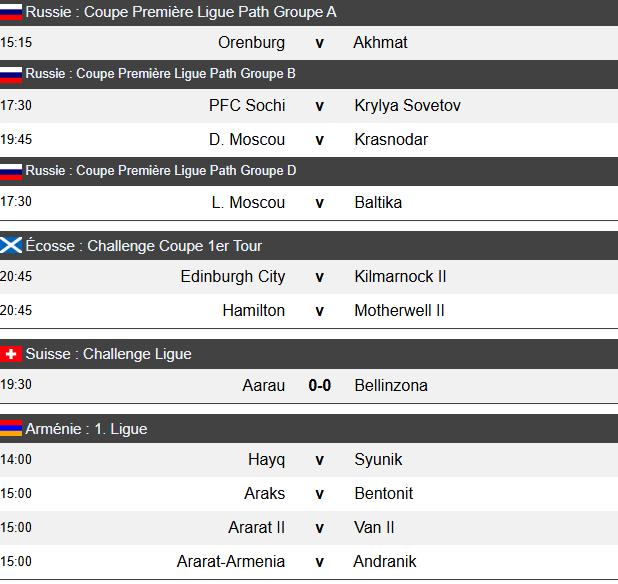Click the Switzerland flag icon
The image size is (618, 584).
11,354
